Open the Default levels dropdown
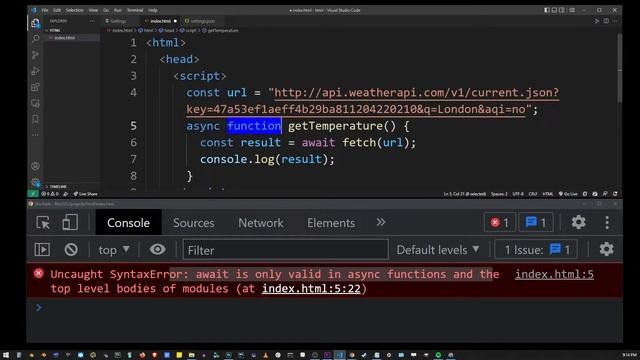The height and width of the screenshot is (360, 640). coord(438,250)
